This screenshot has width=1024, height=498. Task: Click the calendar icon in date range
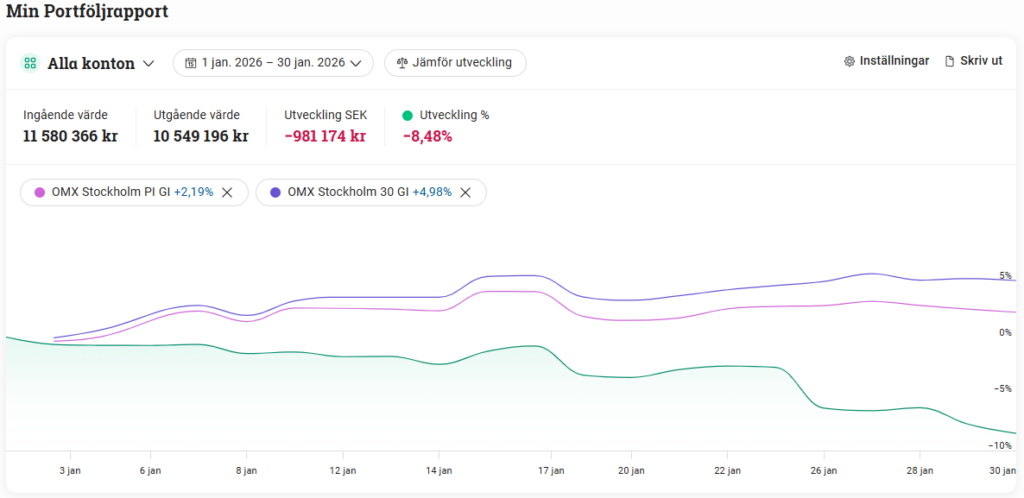(x=190, y=63)
